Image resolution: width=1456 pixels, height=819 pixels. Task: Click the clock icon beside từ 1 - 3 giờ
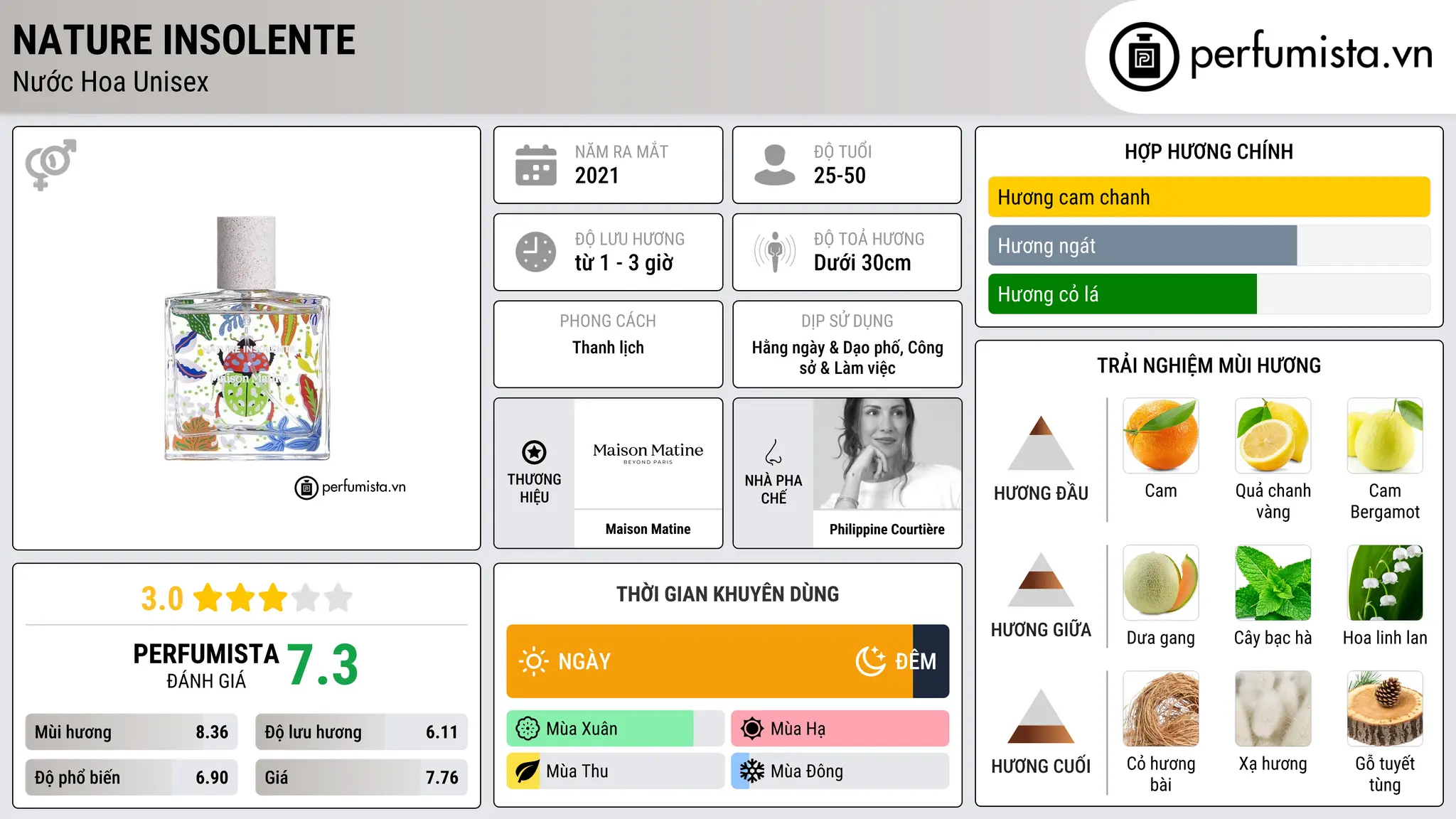[x=536, y=252]
